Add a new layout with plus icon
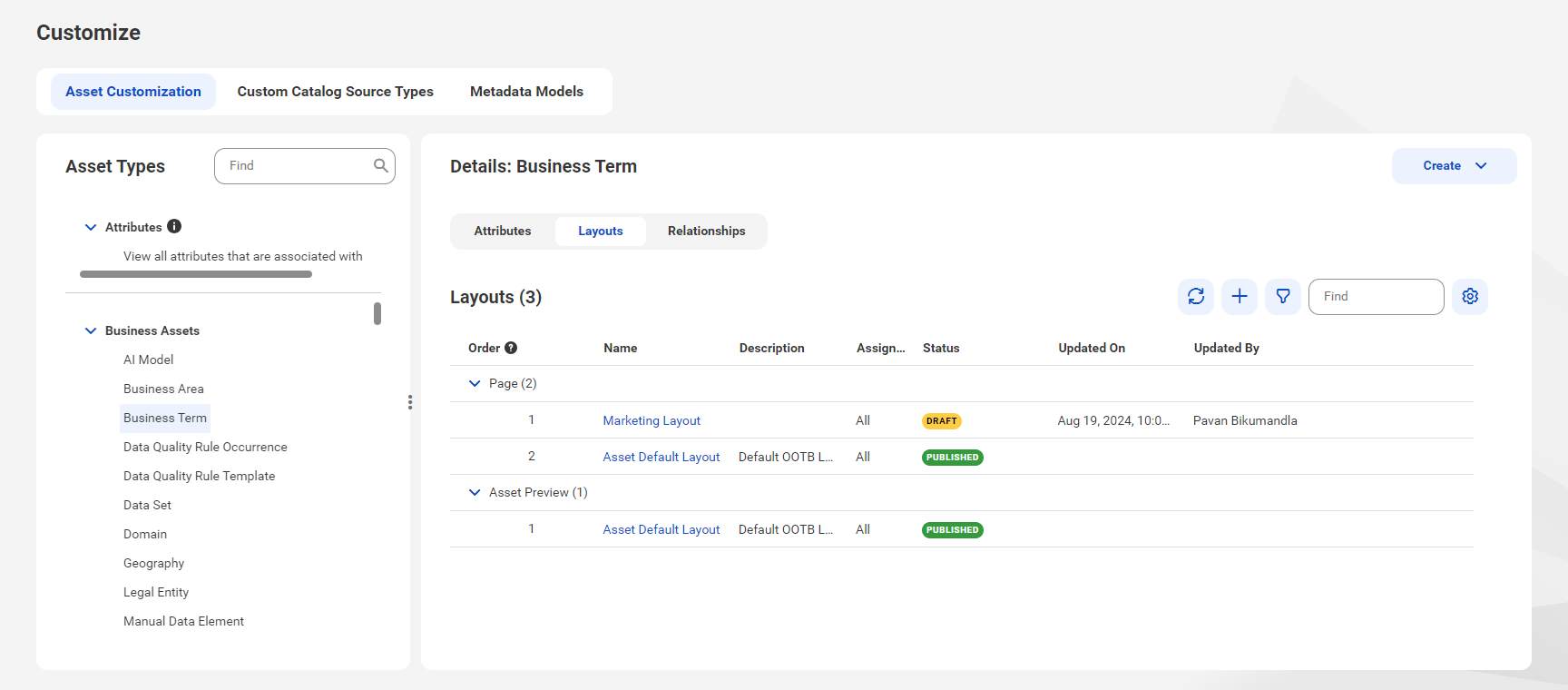Screen dimensions: 1568x690 (x=1240, y=297)
